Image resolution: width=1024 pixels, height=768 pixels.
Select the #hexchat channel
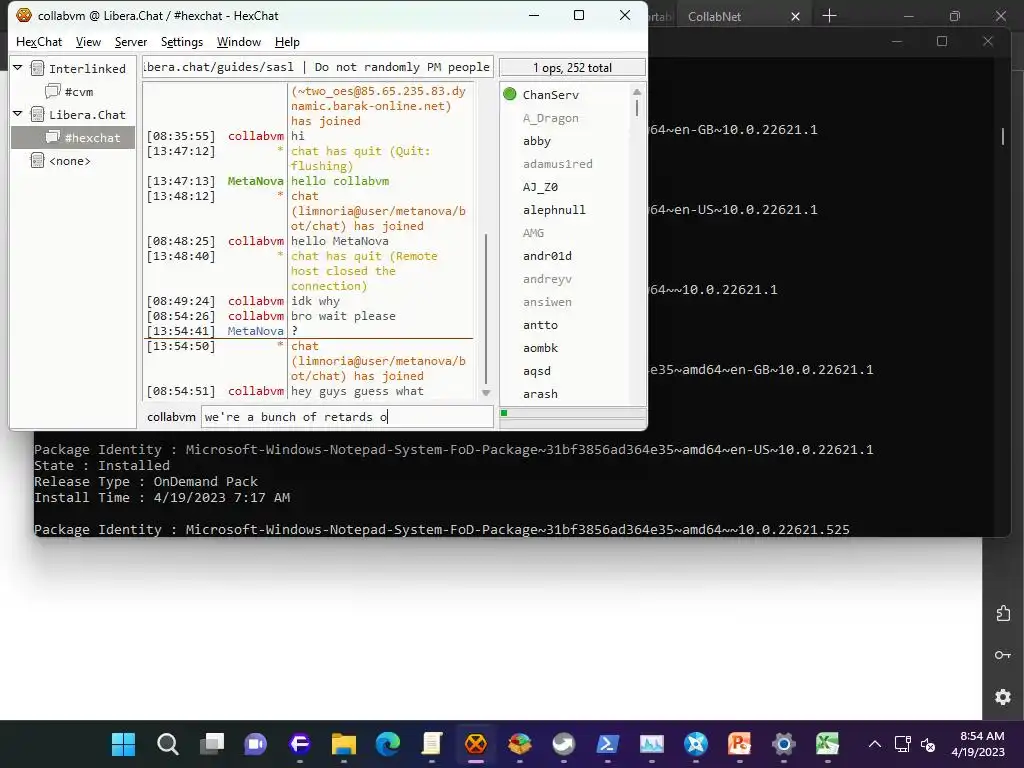[92, 138]
